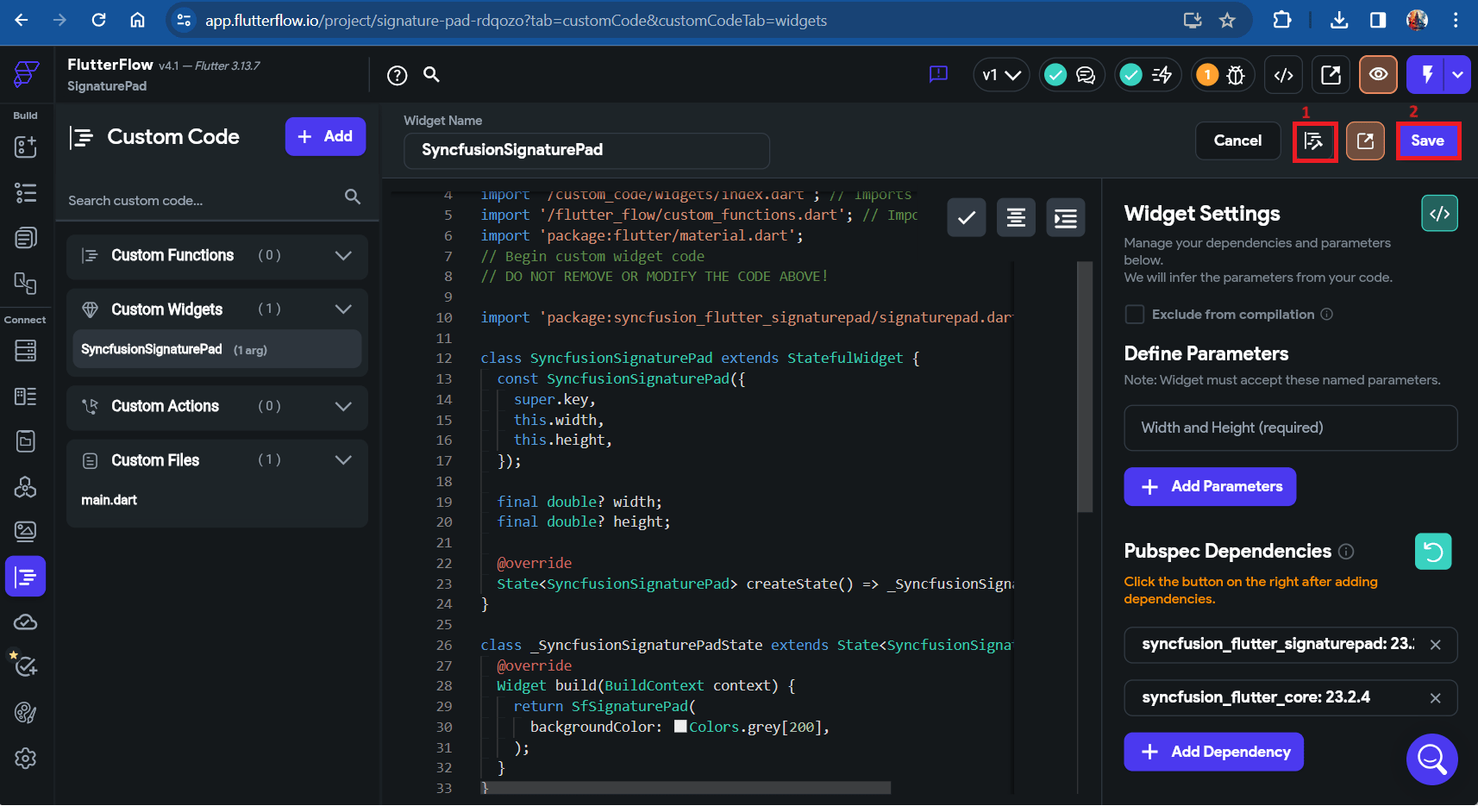
Task: Click the open-in-new-window share icon
Action: pyautogui.click(x=1331, y=75)
